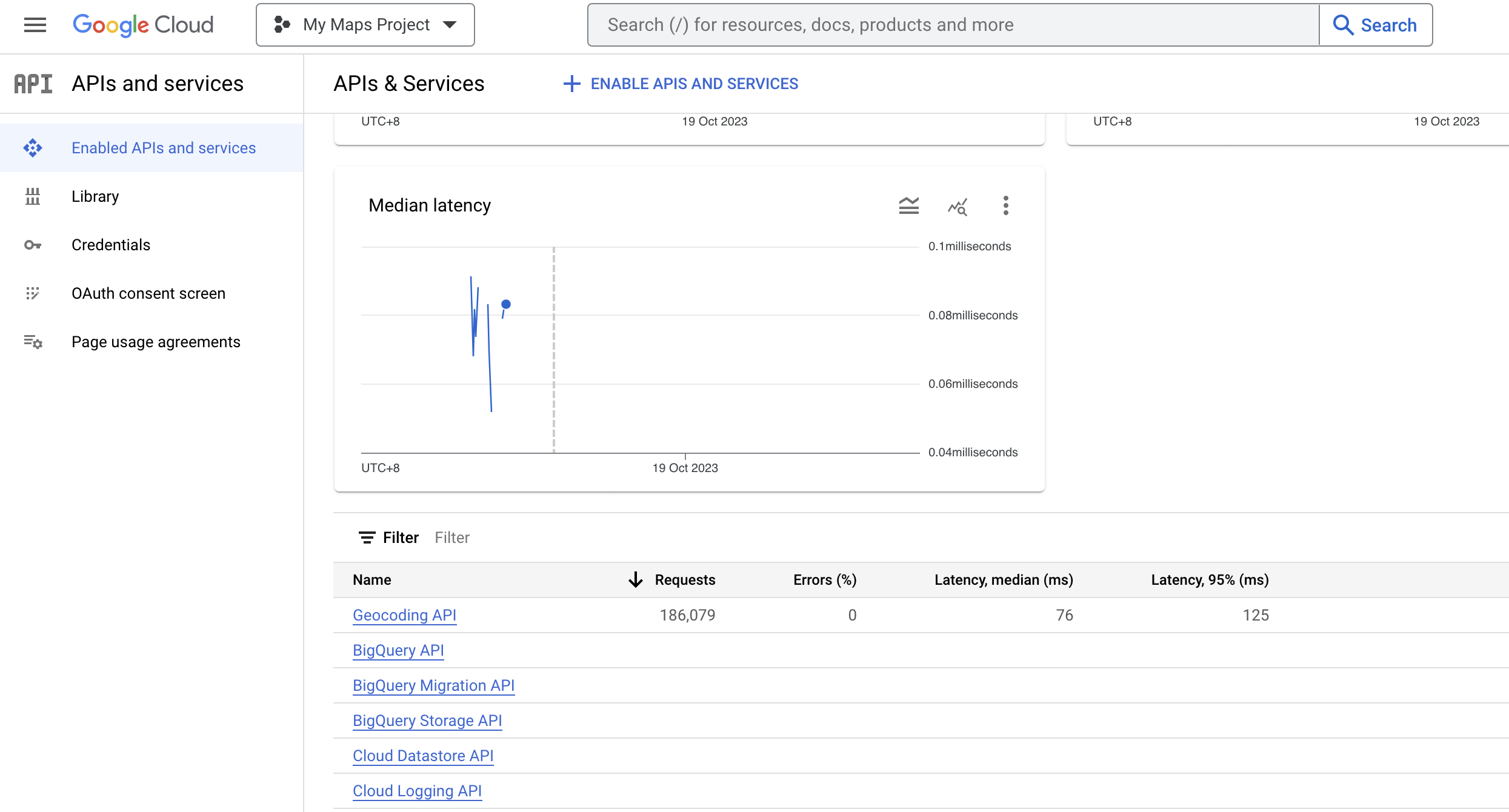Screen dimensions: 1509x812
Task: Click the Filter text input field
Action: tap(453, 537)
